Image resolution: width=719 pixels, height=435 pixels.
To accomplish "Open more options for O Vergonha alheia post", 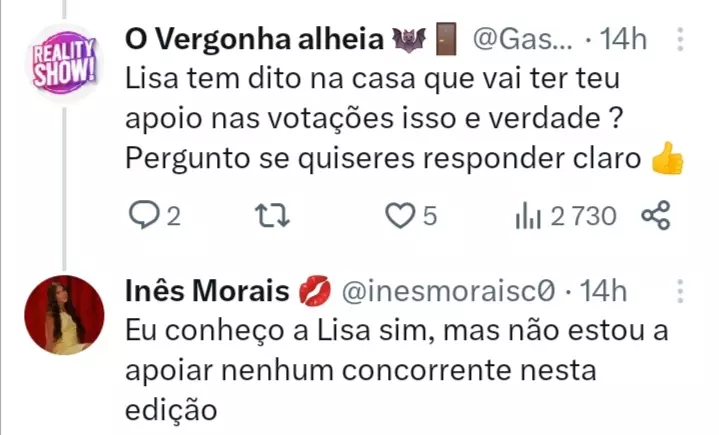I will tap(681, 40).
